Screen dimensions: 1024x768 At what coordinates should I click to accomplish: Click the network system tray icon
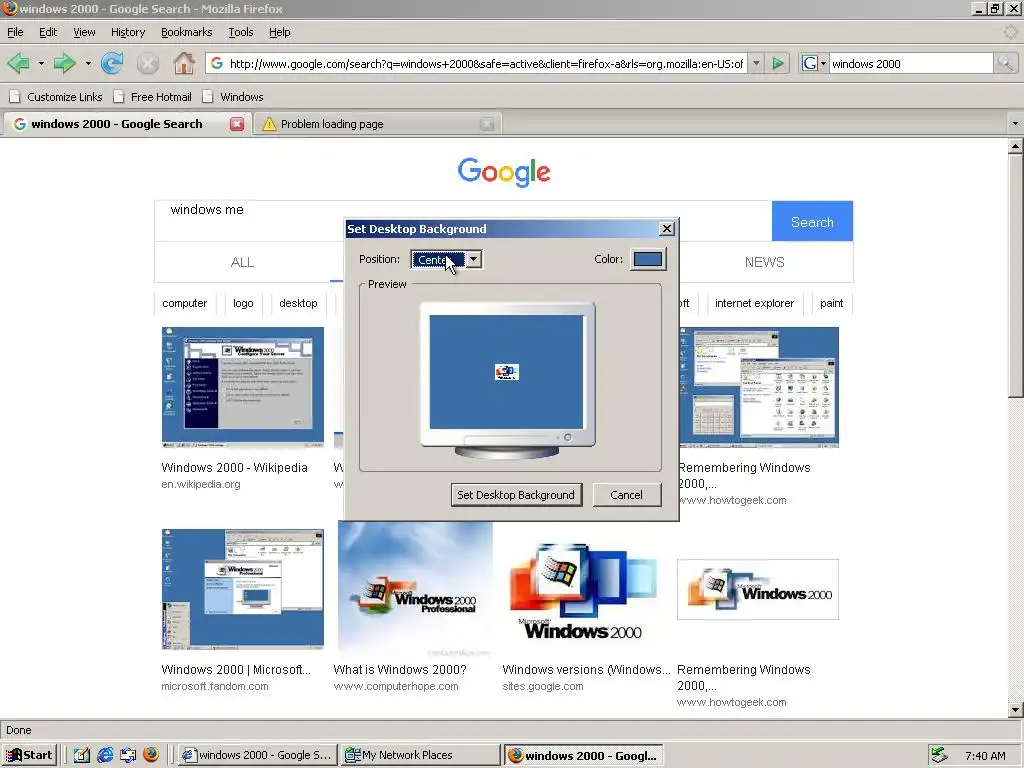[939, 755]
